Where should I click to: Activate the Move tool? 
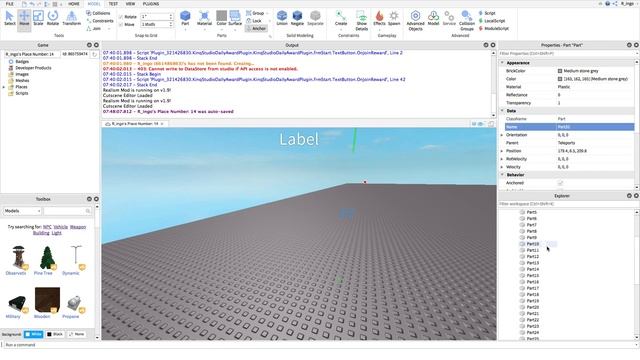[x=24, y=19]
